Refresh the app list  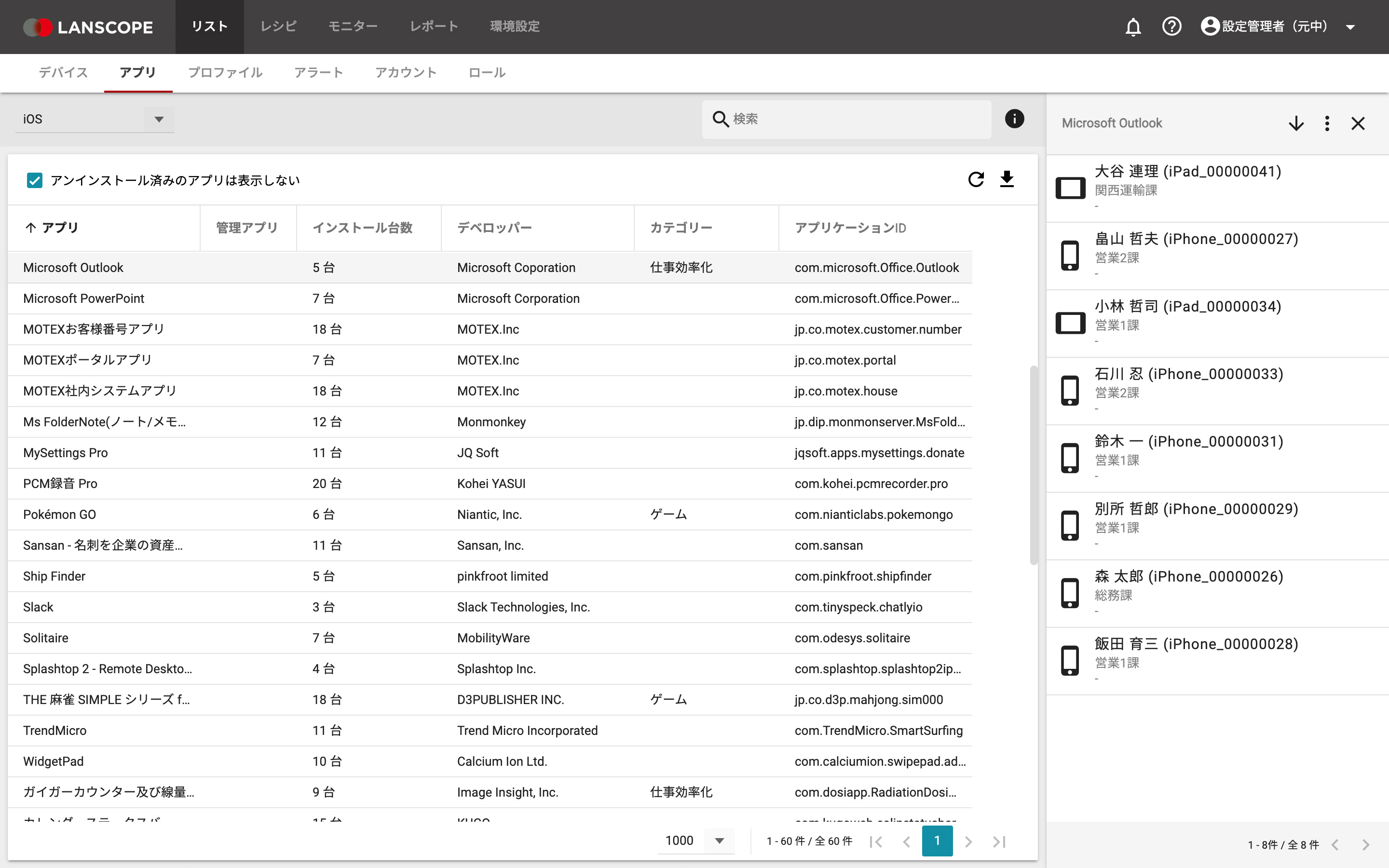click(x=976, y=179)
